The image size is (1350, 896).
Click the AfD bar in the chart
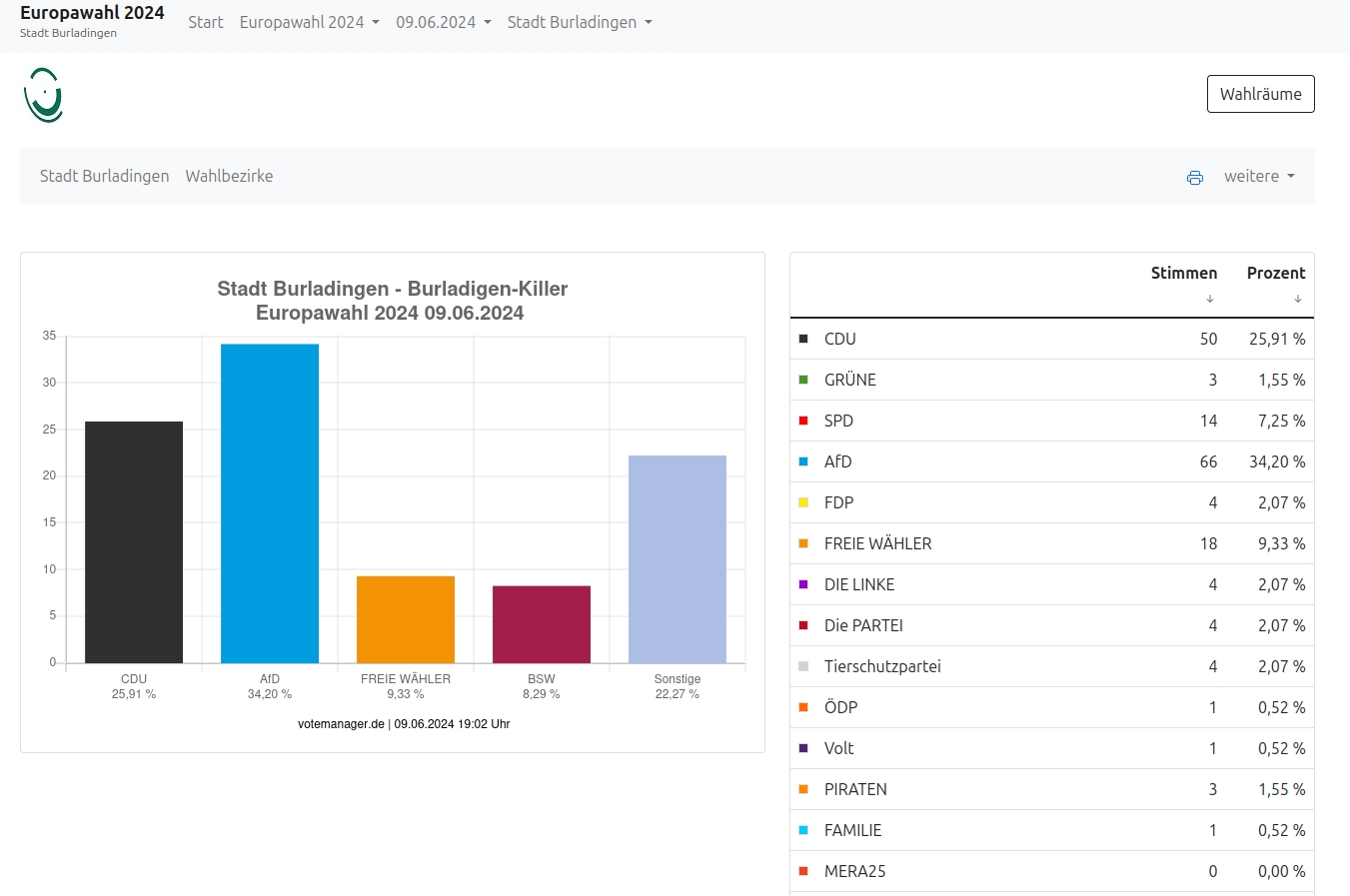point(270,503)
